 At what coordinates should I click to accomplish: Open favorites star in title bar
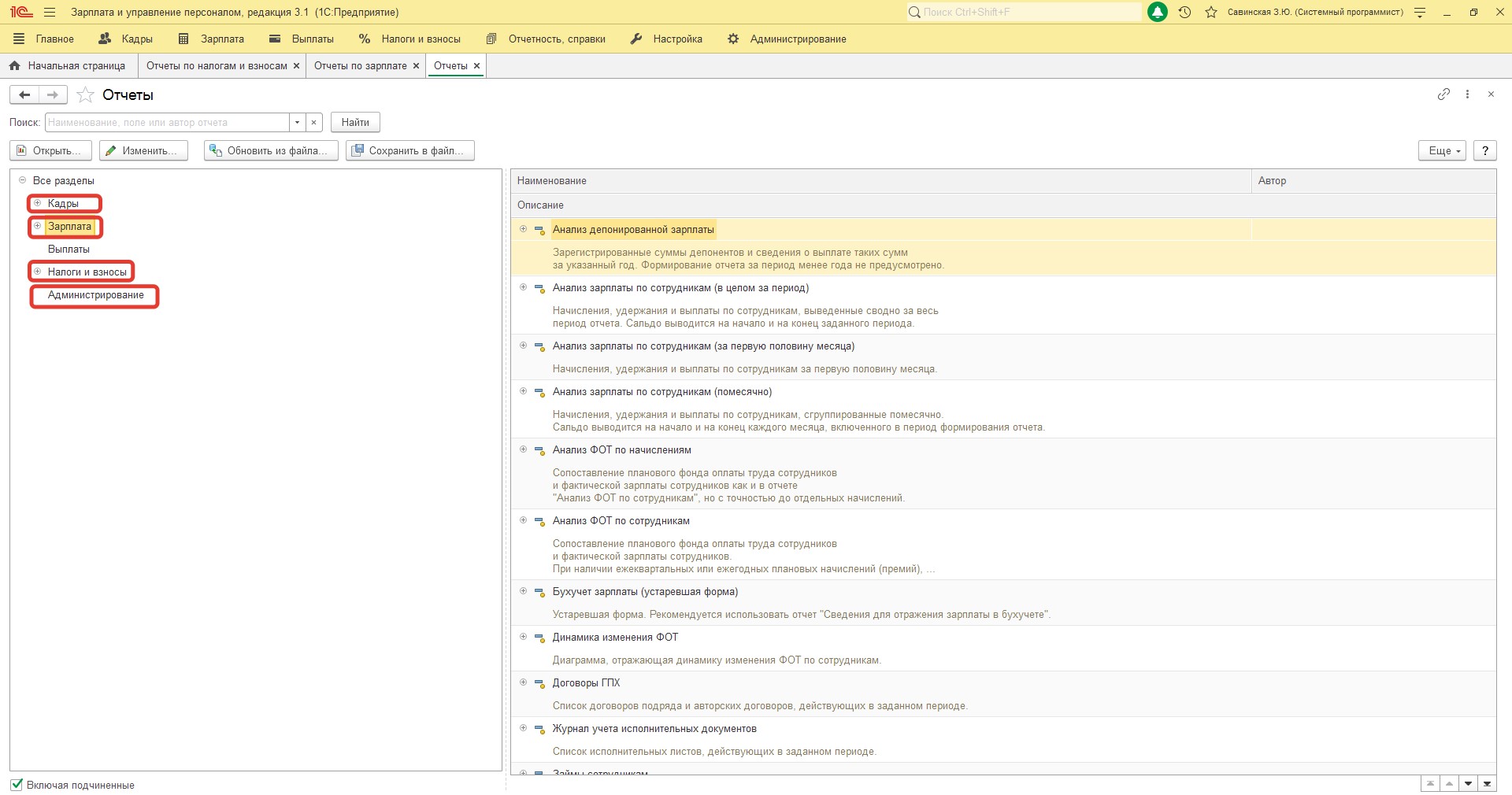click(1211, 12)
